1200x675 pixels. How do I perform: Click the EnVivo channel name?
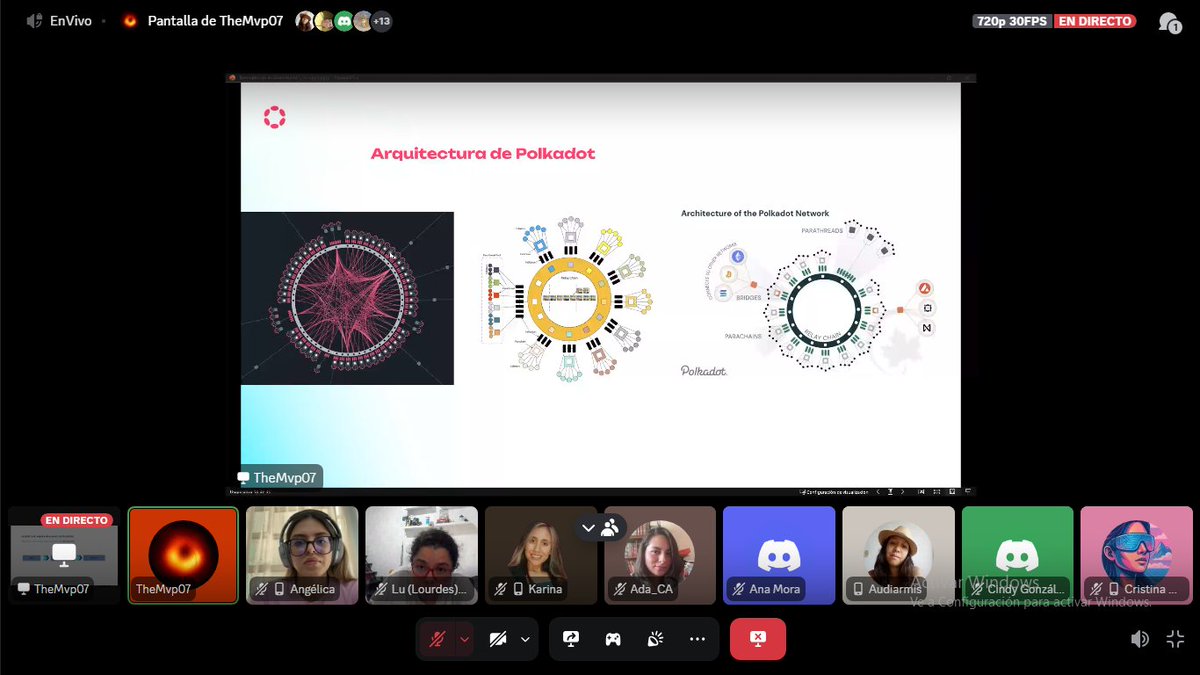click(71, 20)
